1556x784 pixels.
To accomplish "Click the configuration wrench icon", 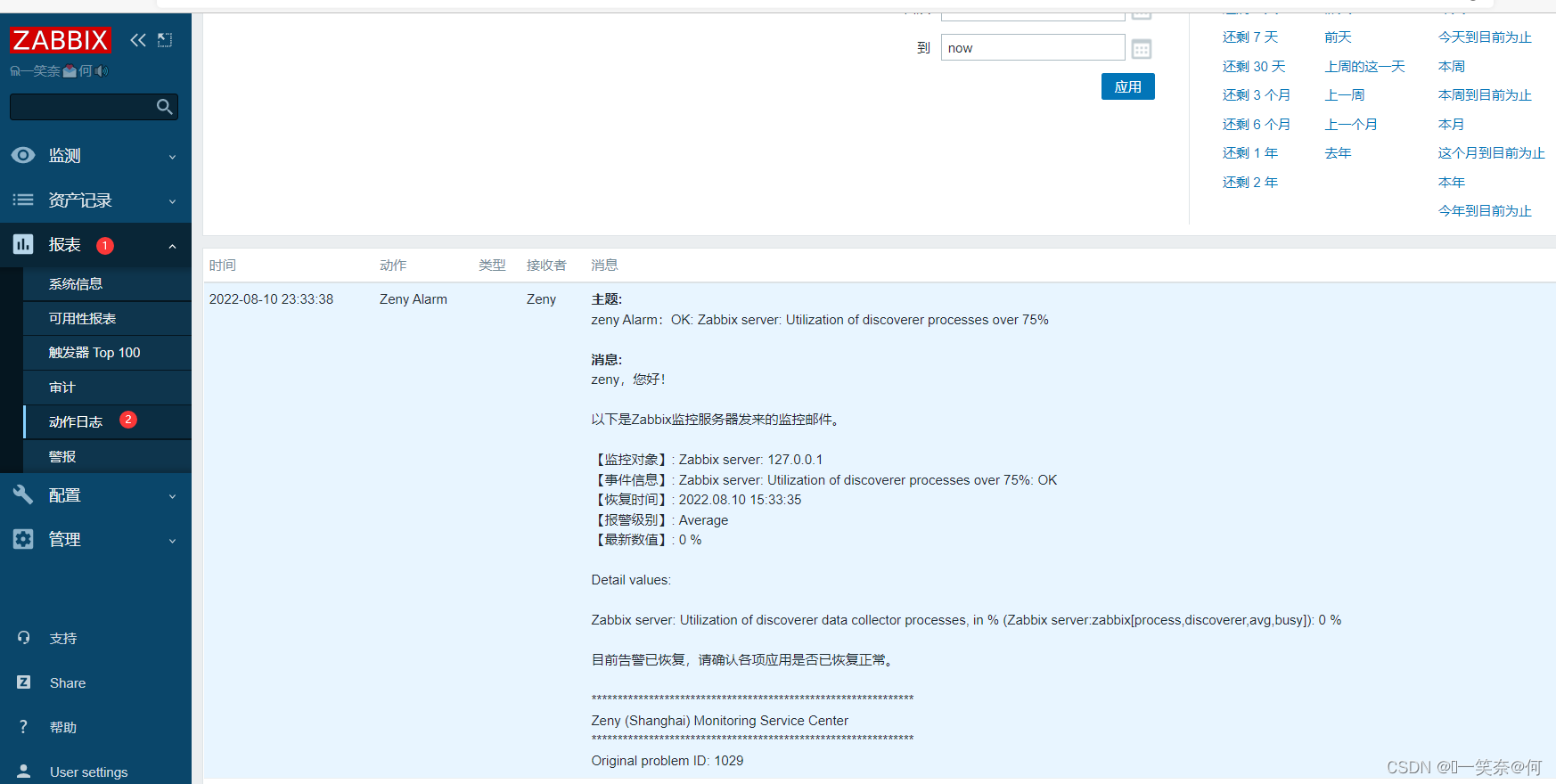I will tap(23, 494).
